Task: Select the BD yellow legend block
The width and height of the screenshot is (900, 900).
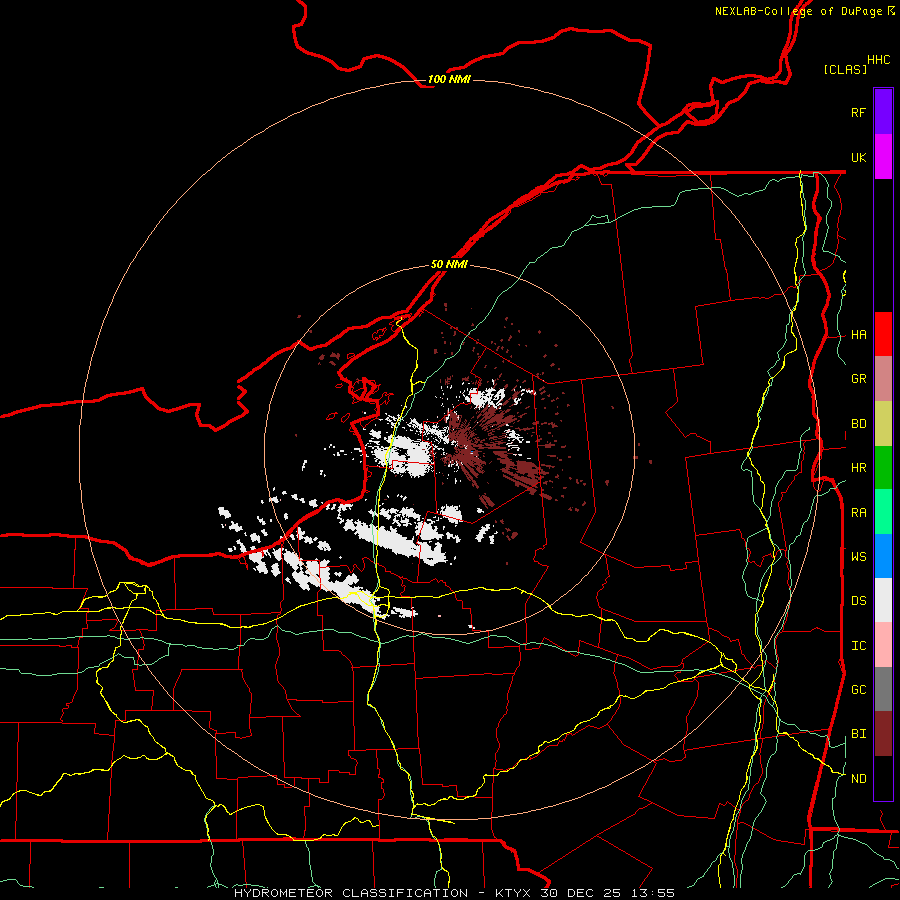Action: (x=883, y=423)
